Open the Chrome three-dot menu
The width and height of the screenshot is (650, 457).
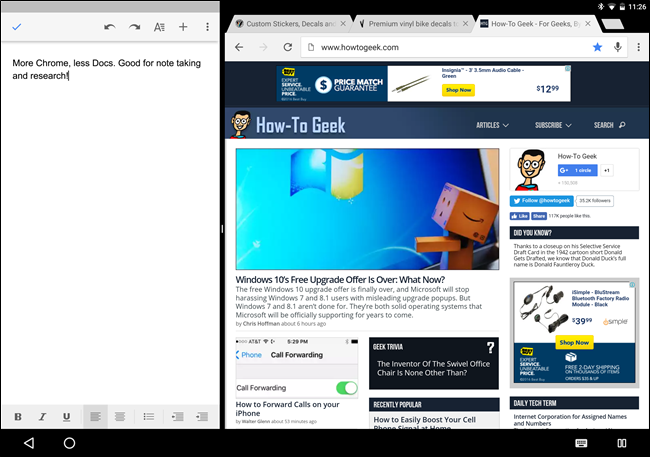(638, 47)
